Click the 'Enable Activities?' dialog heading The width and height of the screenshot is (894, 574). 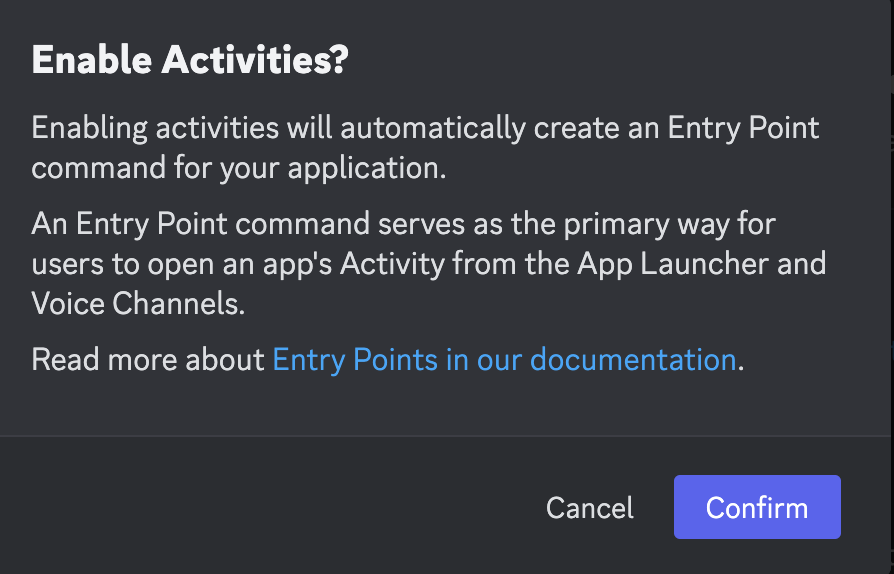point(190,59)
